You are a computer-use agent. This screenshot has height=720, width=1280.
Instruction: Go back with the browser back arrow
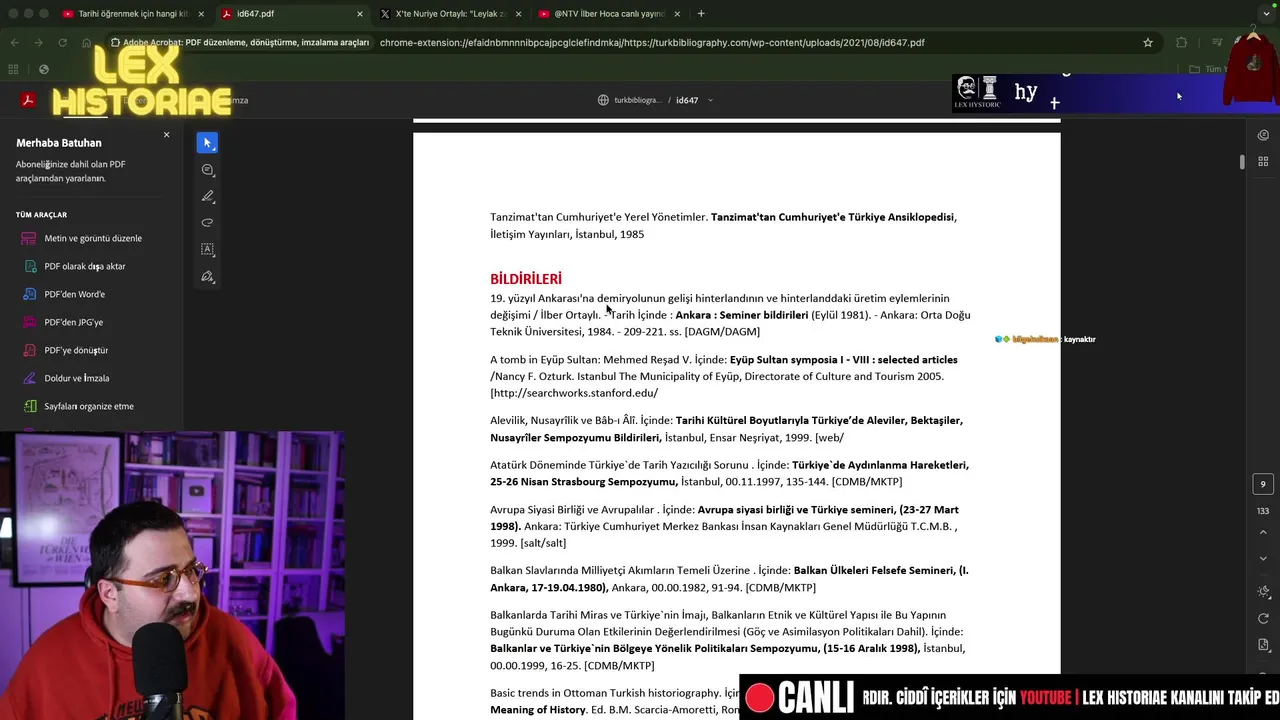[x=14, y=43]
